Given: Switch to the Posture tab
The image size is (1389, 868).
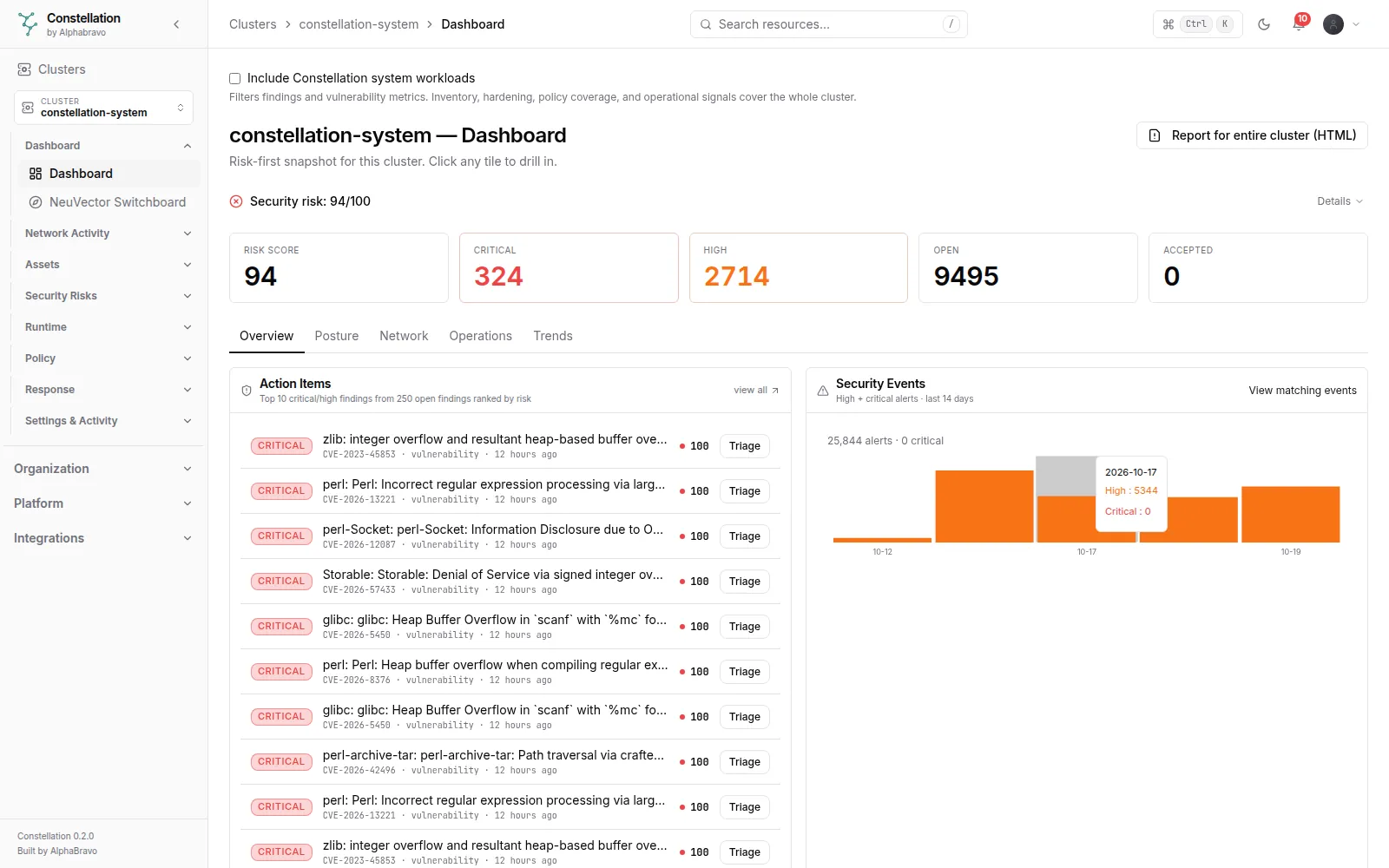Looking at the screenshot, I should point(337,336).
